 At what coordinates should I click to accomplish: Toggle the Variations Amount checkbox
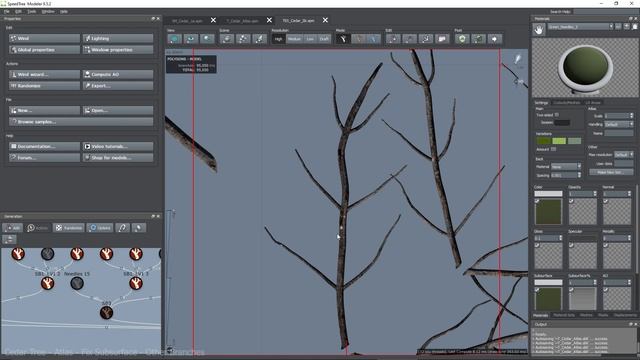(553, 149)
